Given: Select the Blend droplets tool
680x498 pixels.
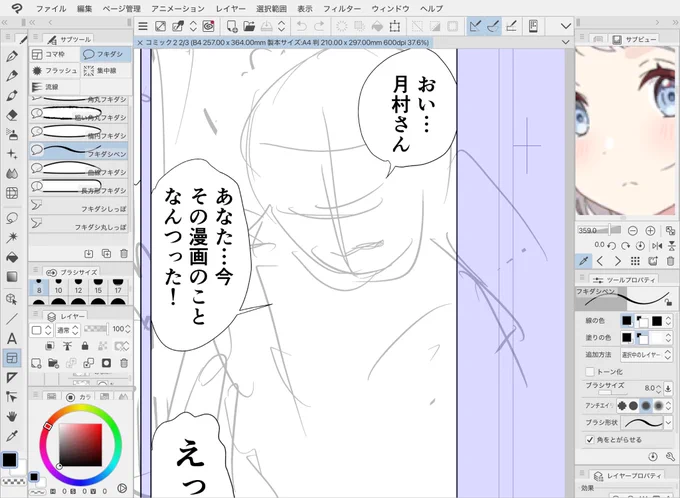Looking at the screenshot, I should pos(12,174).
